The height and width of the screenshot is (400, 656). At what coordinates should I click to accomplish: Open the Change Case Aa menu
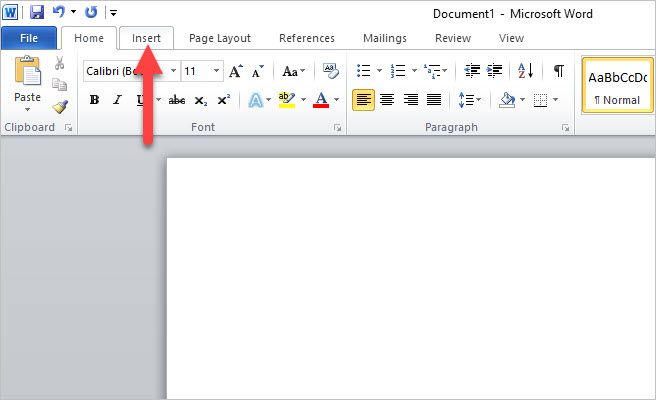[293, 71]
